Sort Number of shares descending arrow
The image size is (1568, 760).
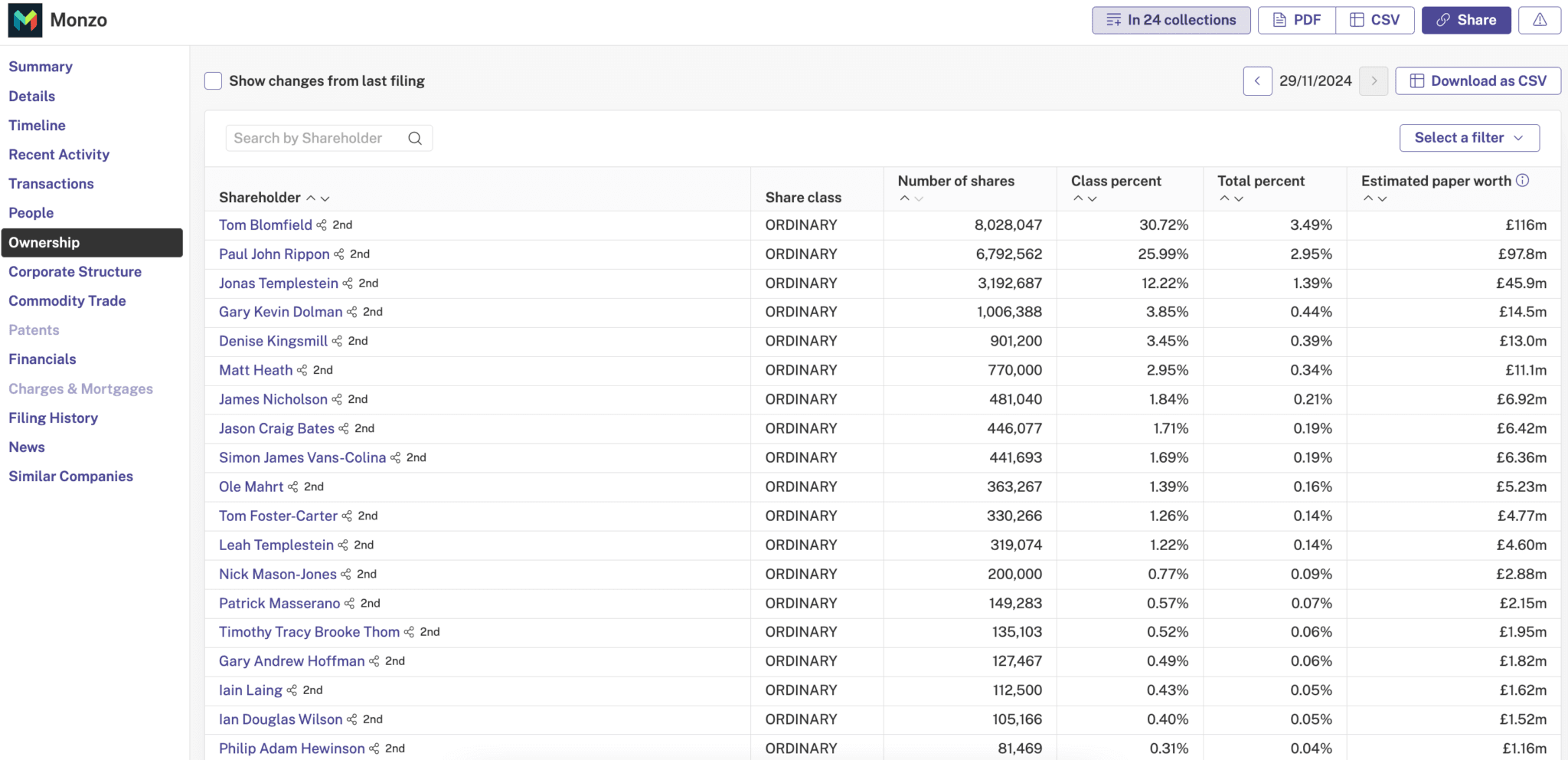pyautogui.click(x=920, y=198)
